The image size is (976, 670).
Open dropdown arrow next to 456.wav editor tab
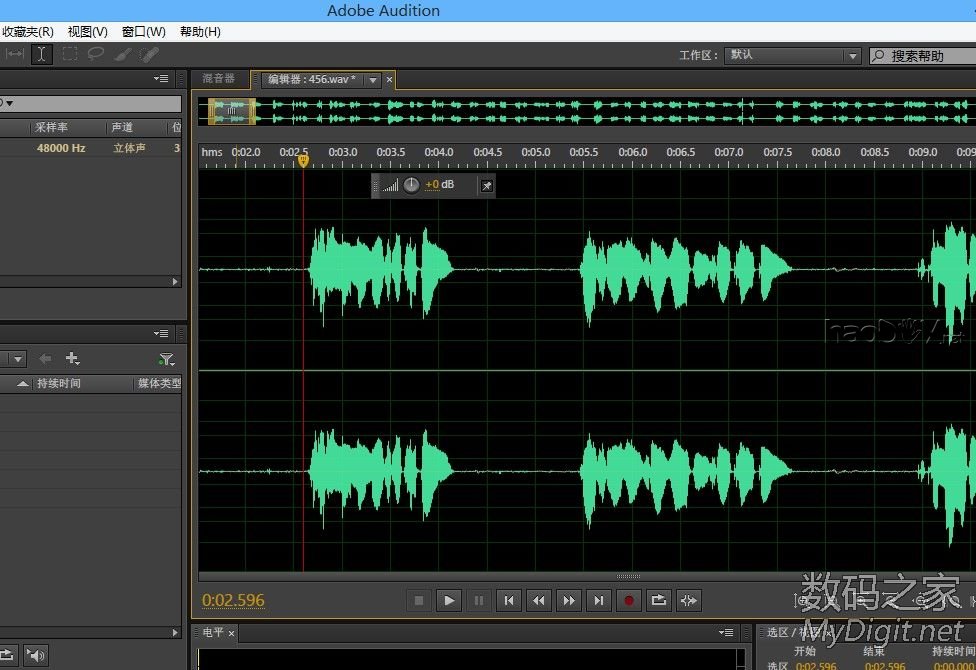coord(373,80)
